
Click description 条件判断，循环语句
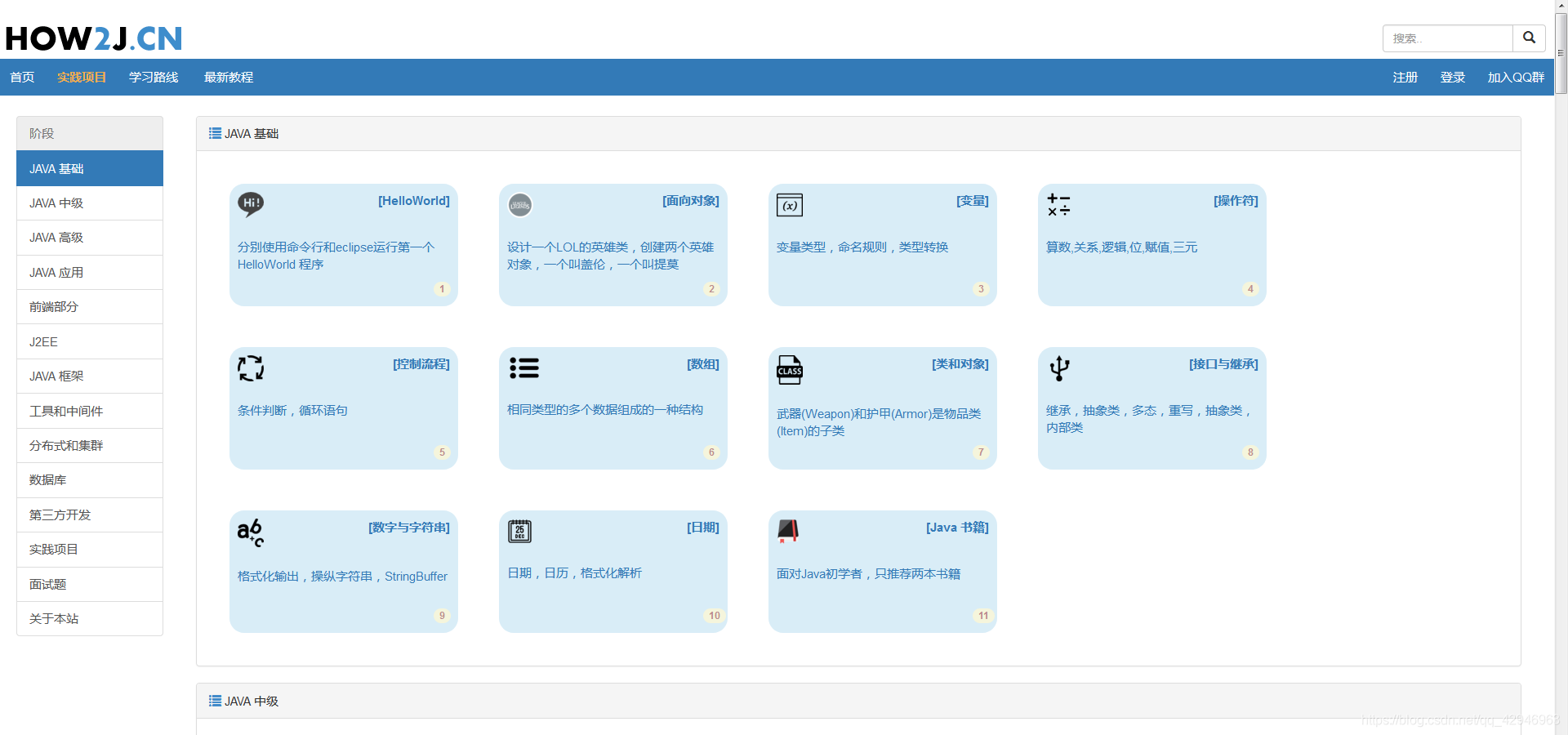tap(292, 411)
